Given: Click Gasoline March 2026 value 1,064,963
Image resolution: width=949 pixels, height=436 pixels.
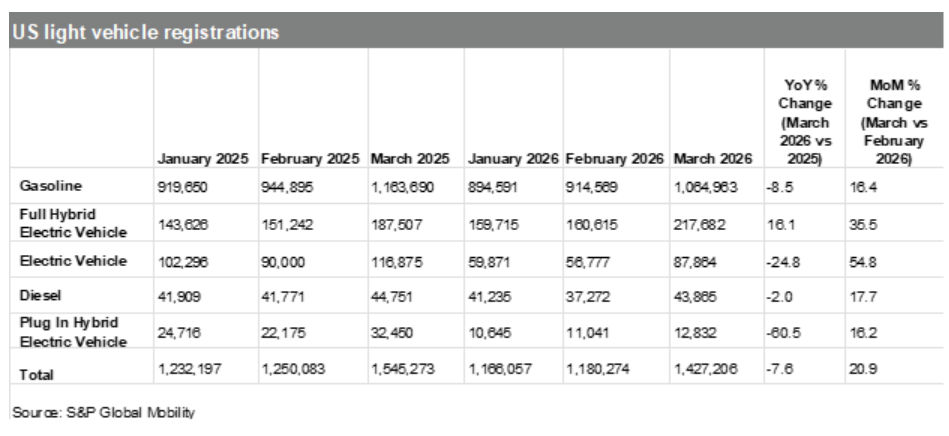Looking at the screenshot, I should (x=705, y=187).
